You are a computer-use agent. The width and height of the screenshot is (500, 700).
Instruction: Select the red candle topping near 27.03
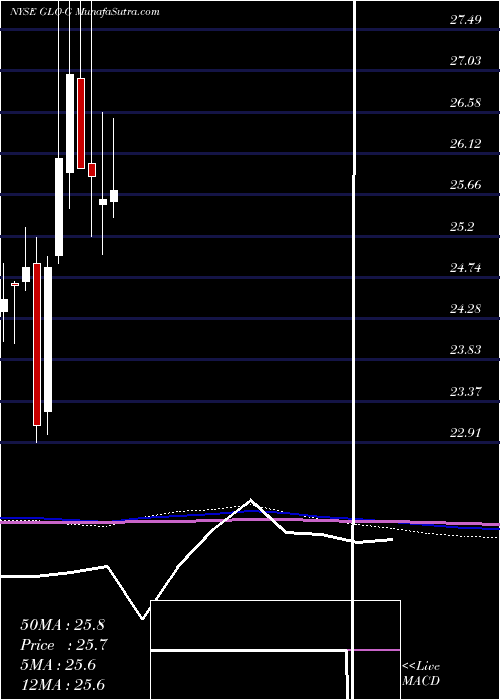pos(81,123)
